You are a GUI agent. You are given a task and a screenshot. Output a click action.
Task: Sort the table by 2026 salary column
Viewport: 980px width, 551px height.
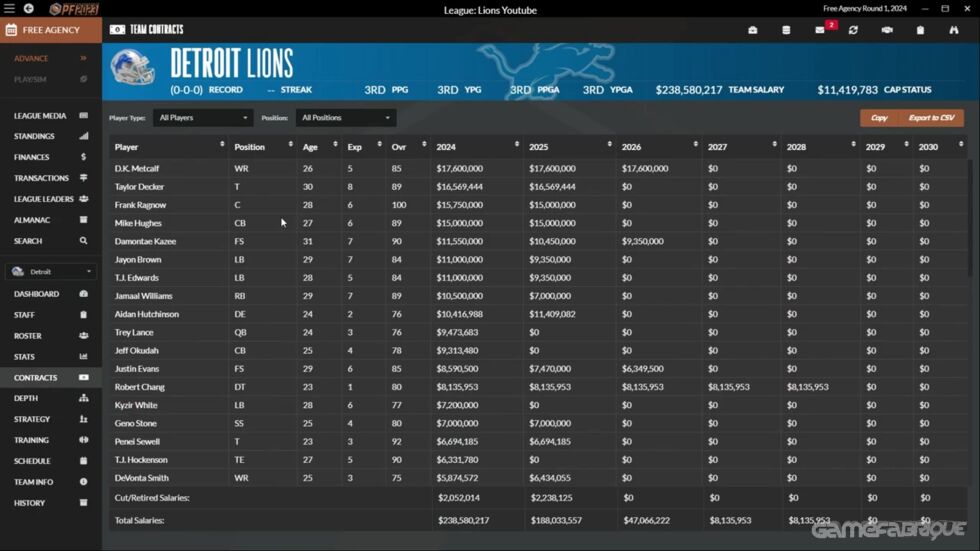[659, 147]
